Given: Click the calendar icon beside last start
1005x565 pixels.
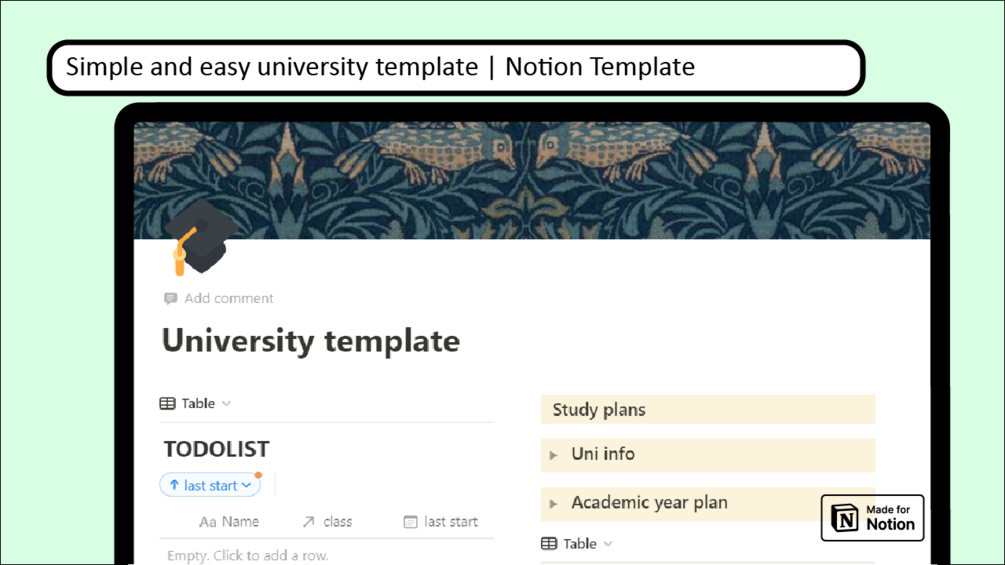Looking at the screenshot, I should (410, 521).
